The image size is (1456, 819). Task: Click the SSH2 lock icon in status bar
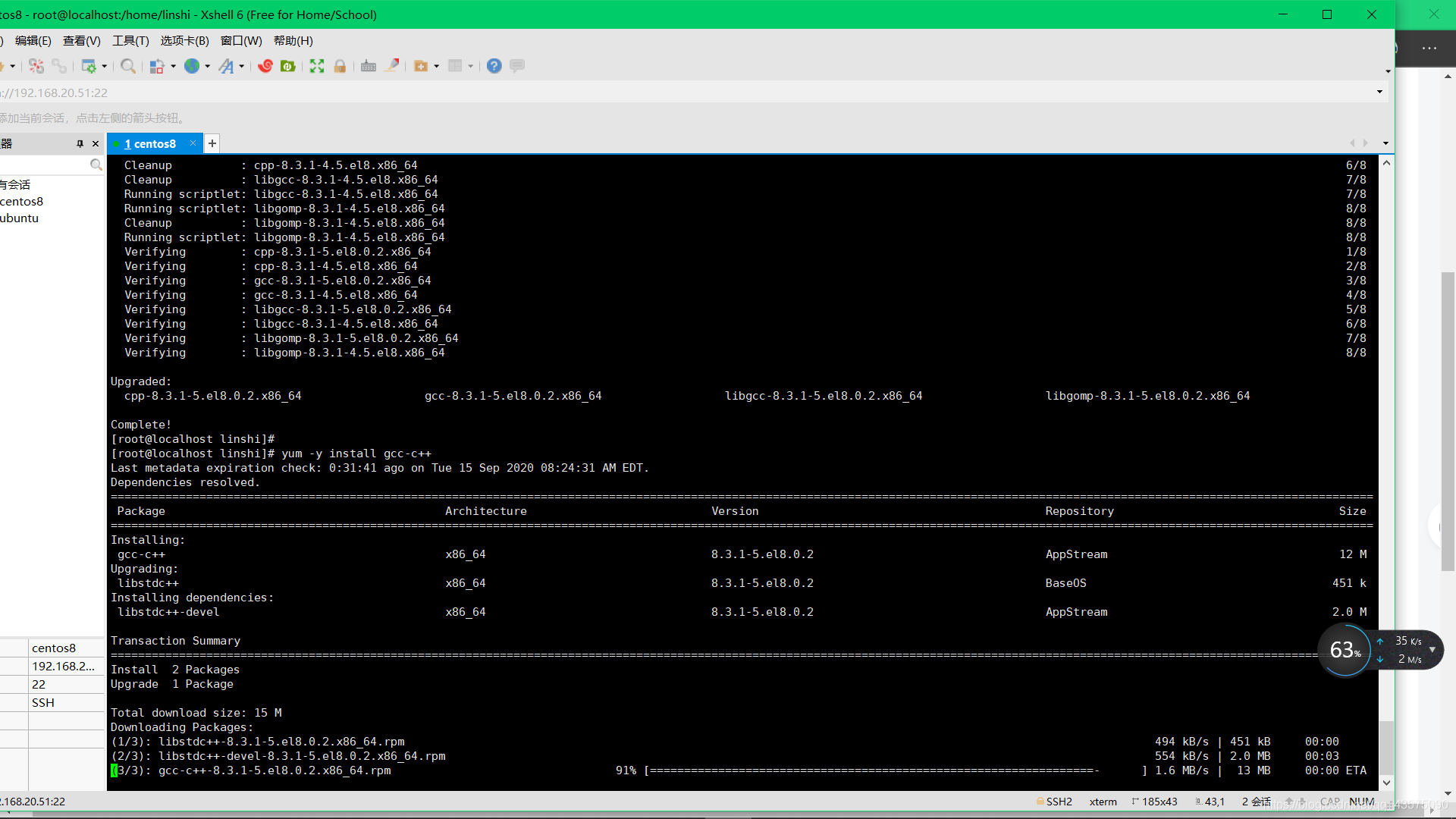click(1040, 802)
